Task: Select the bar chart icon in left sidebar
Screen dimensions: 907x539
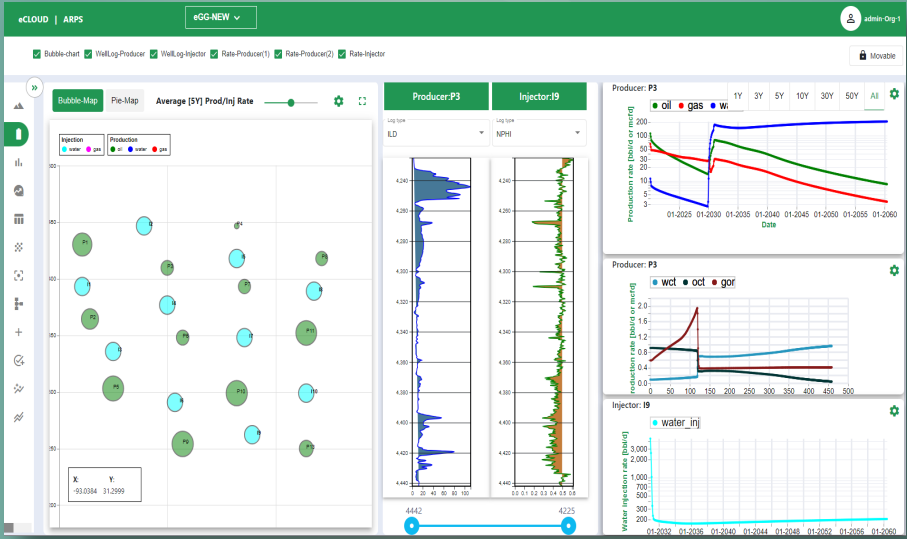Action: coord(19,163)
